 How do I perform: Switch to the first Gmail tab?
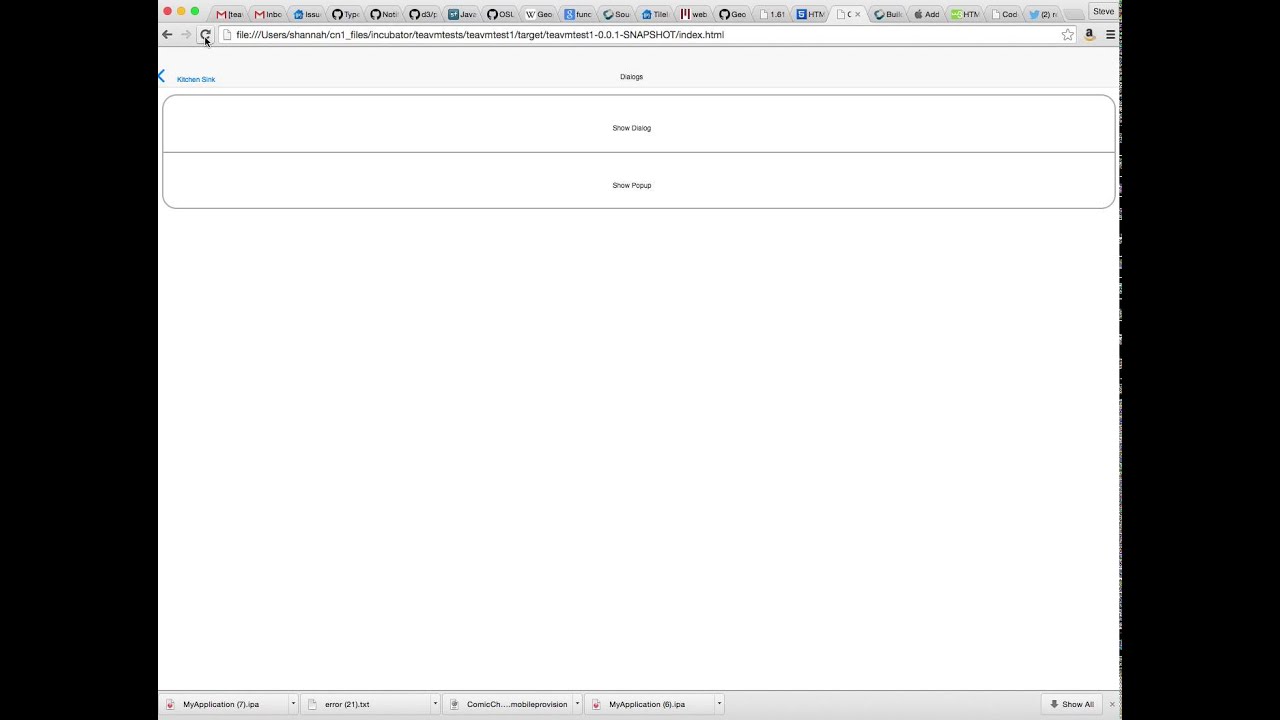click(229, 14)
